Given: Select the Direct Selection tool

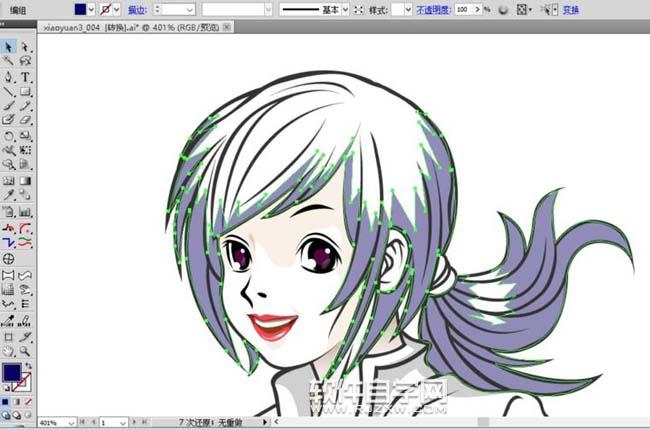Looking at the screenshot, I should point(25,47).
